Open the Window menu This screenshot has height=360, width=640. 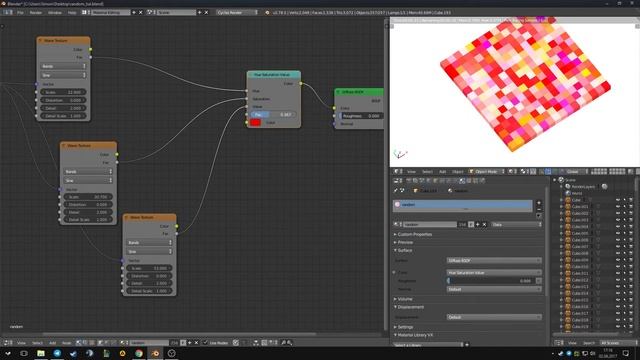coord(55,13)
